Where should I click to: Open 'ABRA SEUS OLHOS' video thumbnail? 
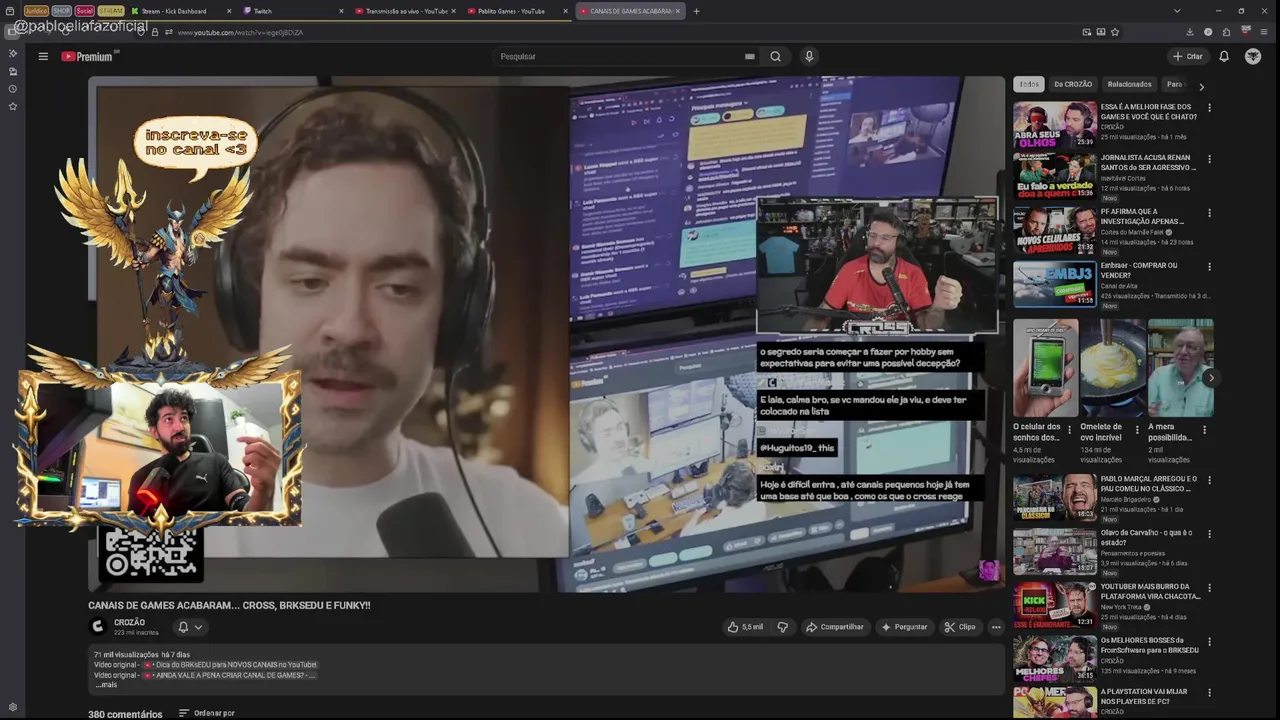pos(1054,125)
